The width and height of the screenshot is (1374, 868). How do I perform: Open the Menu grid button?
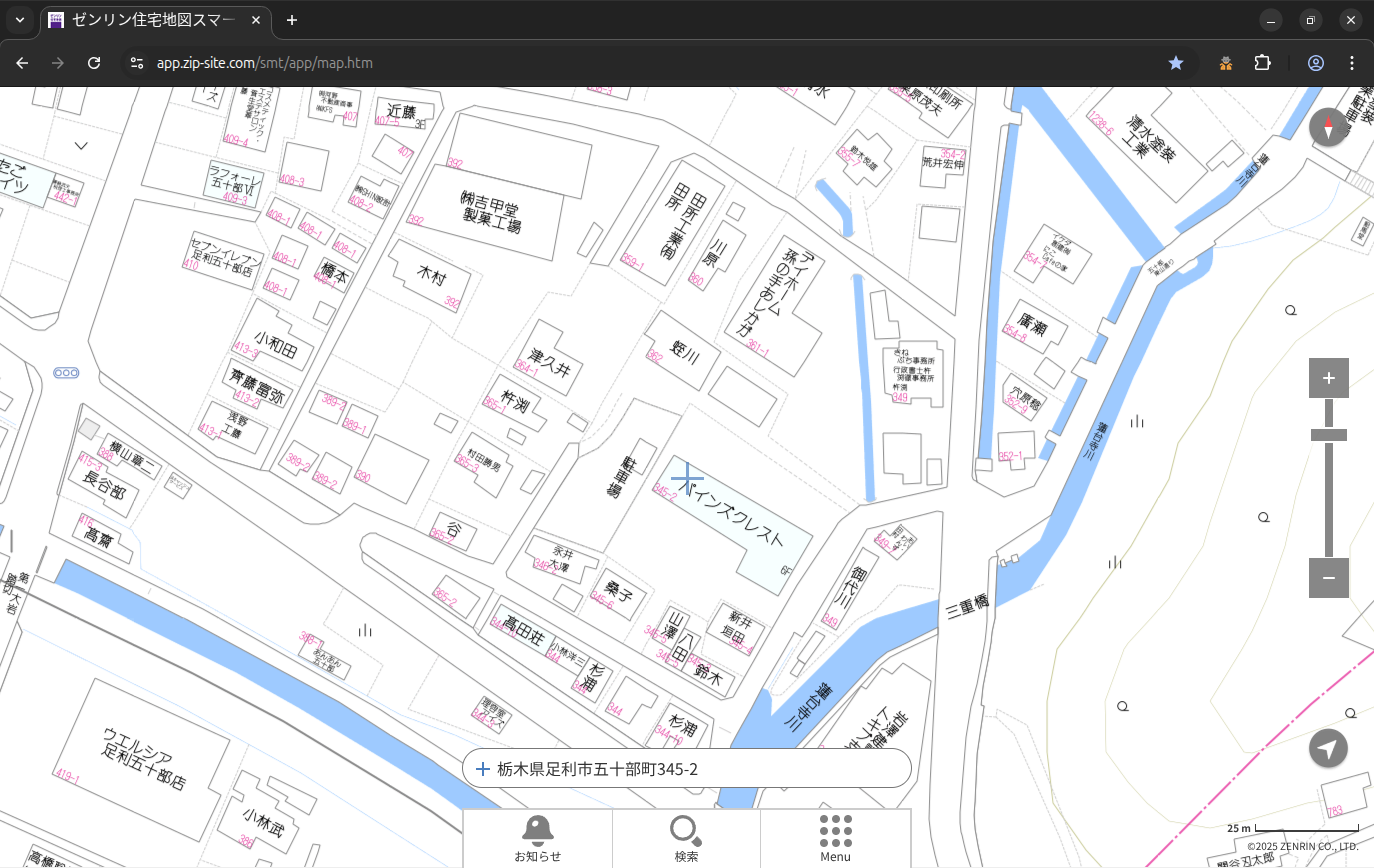click(835, 838)
